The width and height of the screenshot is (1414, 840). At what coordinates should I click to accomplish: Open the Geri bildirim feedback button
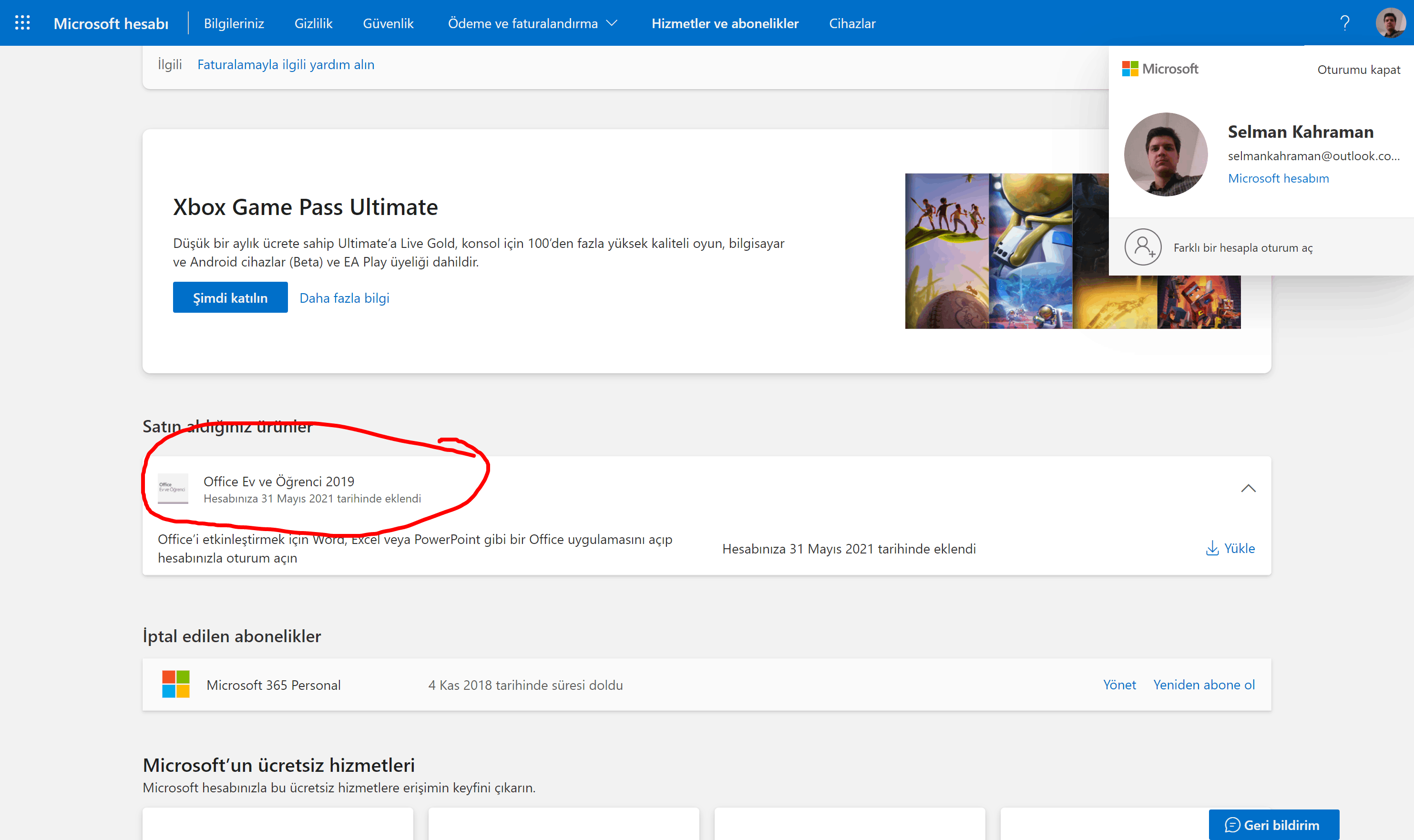pos(1273,825)
